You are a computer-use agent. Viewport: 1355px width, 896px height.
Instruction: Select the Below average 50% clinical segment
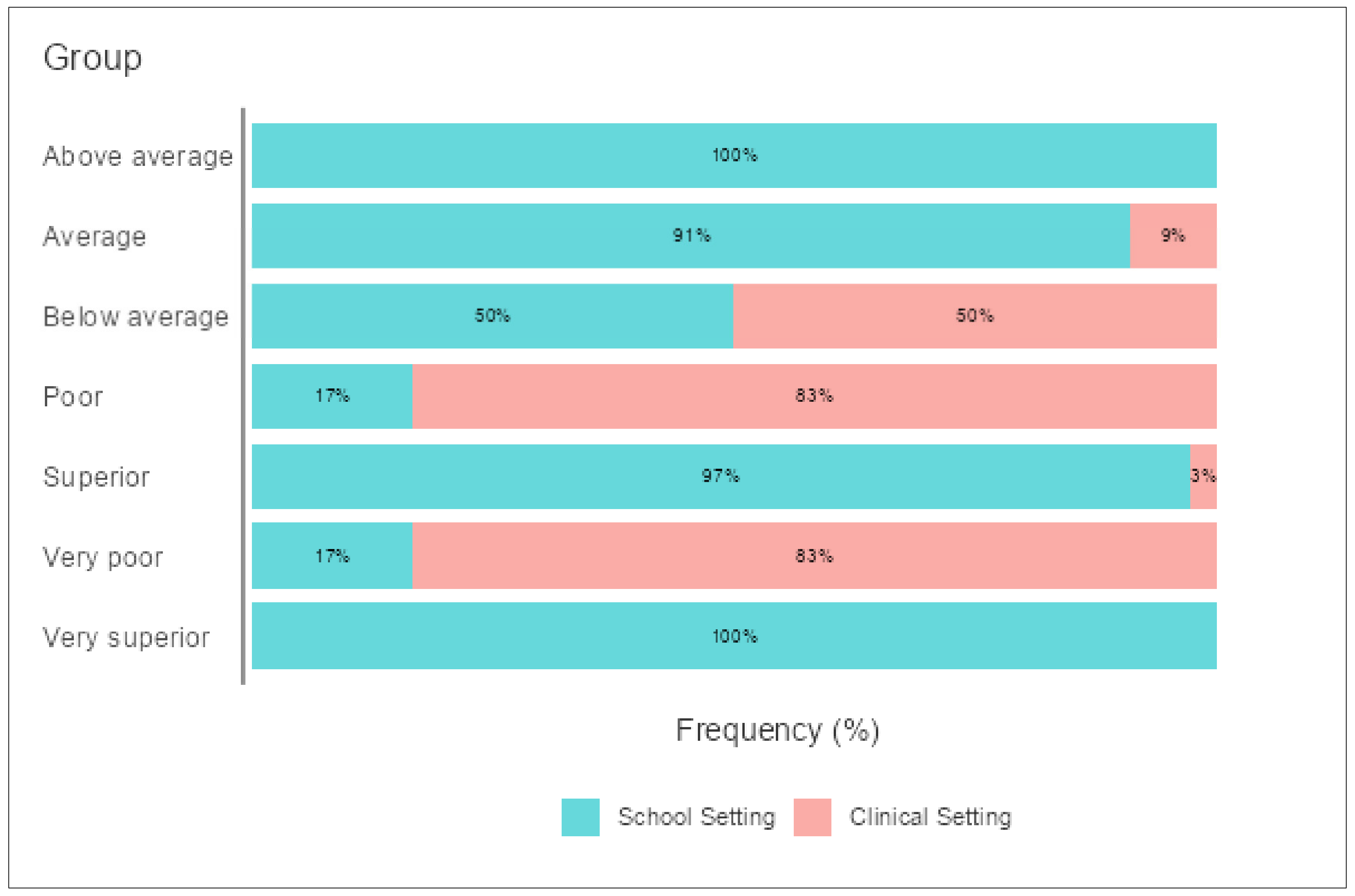coord(975,316)
